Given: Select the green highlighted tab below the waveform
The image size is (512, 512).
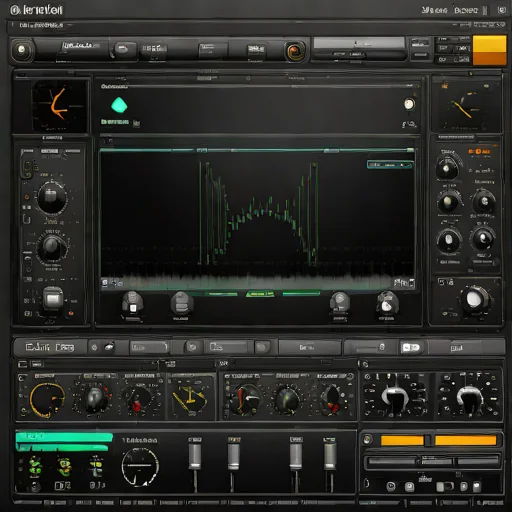Looking at the screenshot, I should click(260, 294).
